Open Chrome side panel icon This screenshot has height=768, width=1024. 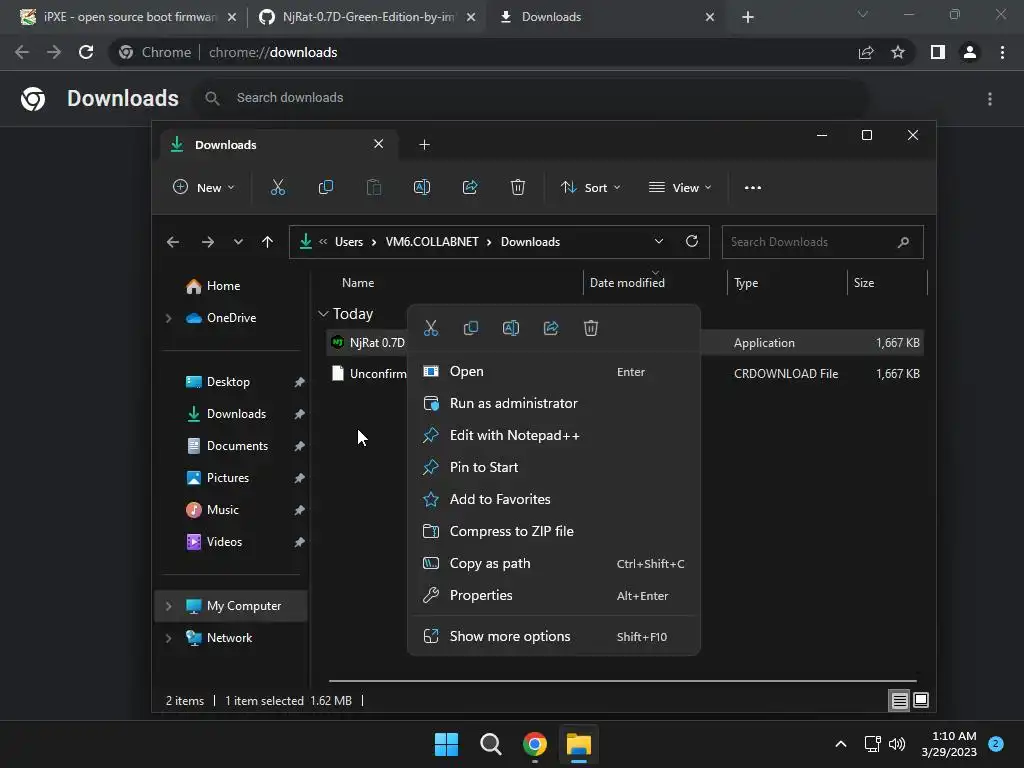938,52
